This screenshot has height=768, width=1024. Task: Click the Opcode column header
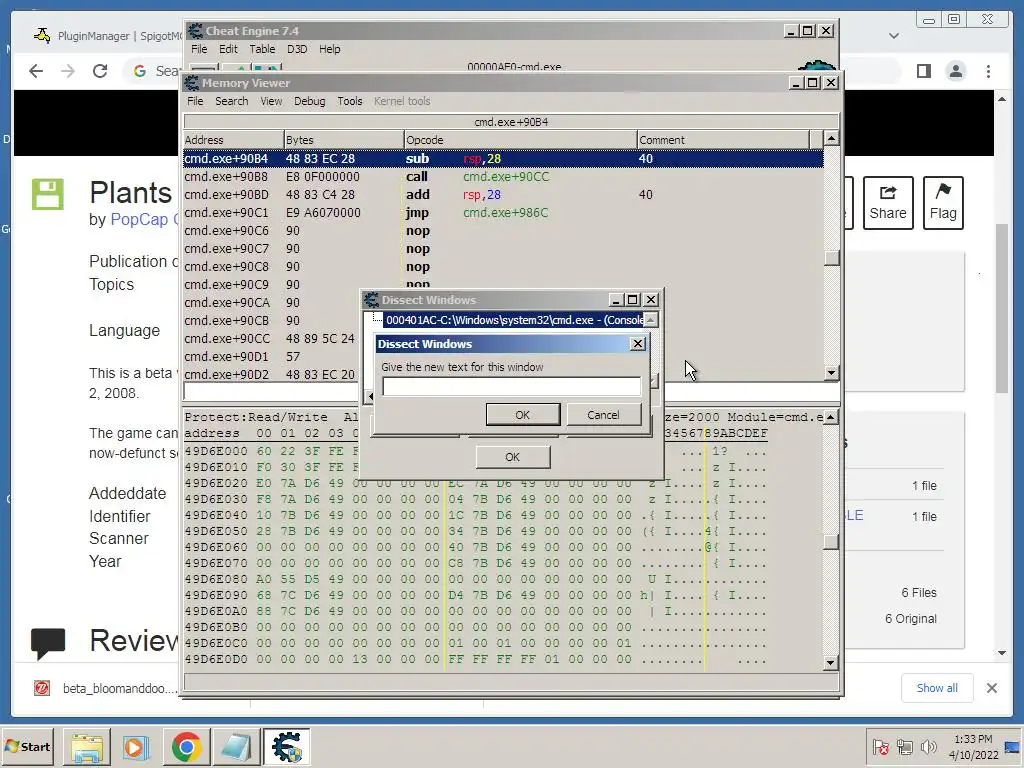(x=520, y=140)
